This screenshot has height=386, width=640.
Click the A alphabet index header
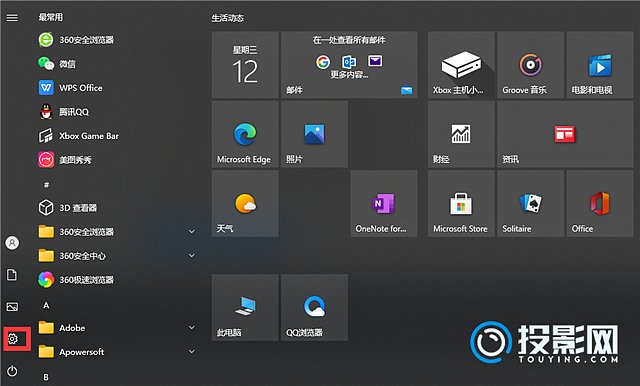click(x=46, y=305)
